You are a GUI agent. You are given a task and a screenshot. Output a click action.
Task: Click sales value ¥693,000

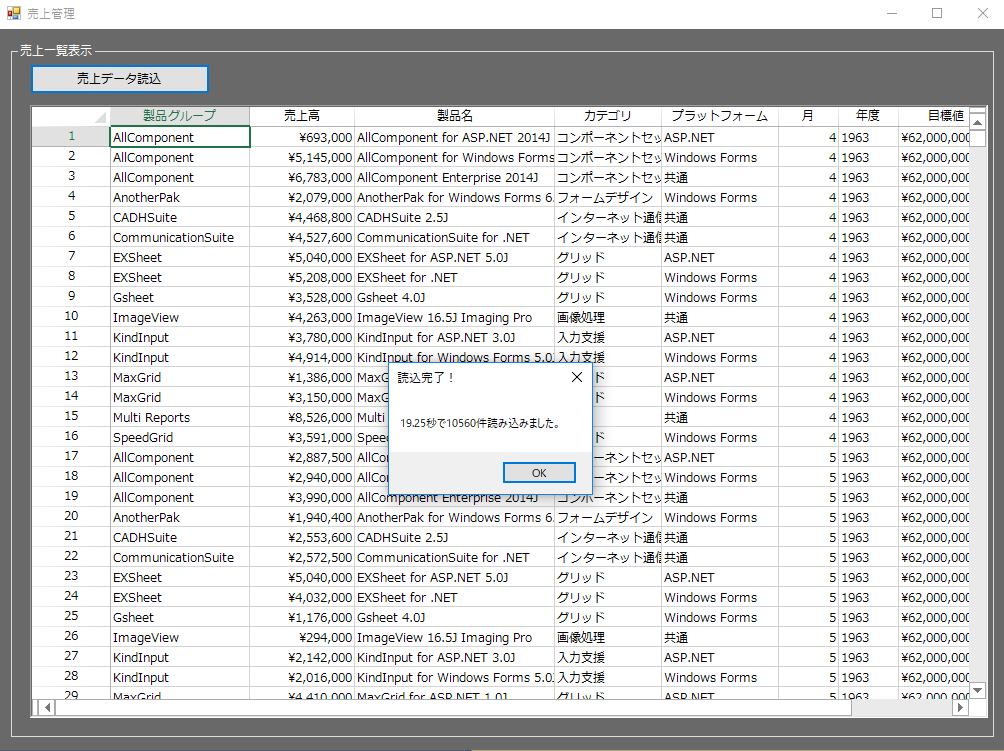click(302, 137)
